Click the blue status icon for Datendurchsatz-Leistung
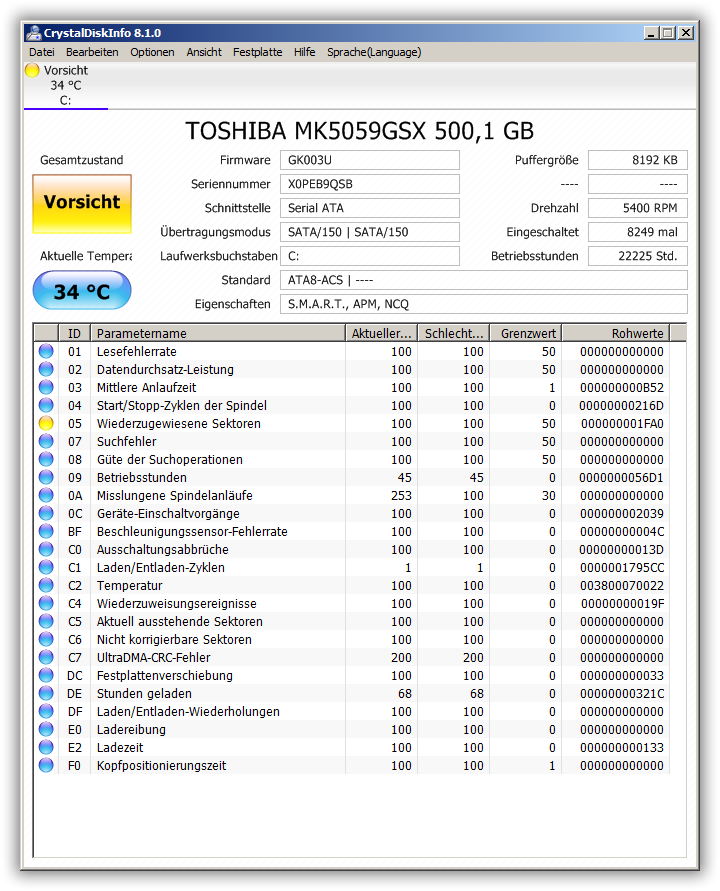This screenshot has width=720, height=891. click(x=46, y=369)
